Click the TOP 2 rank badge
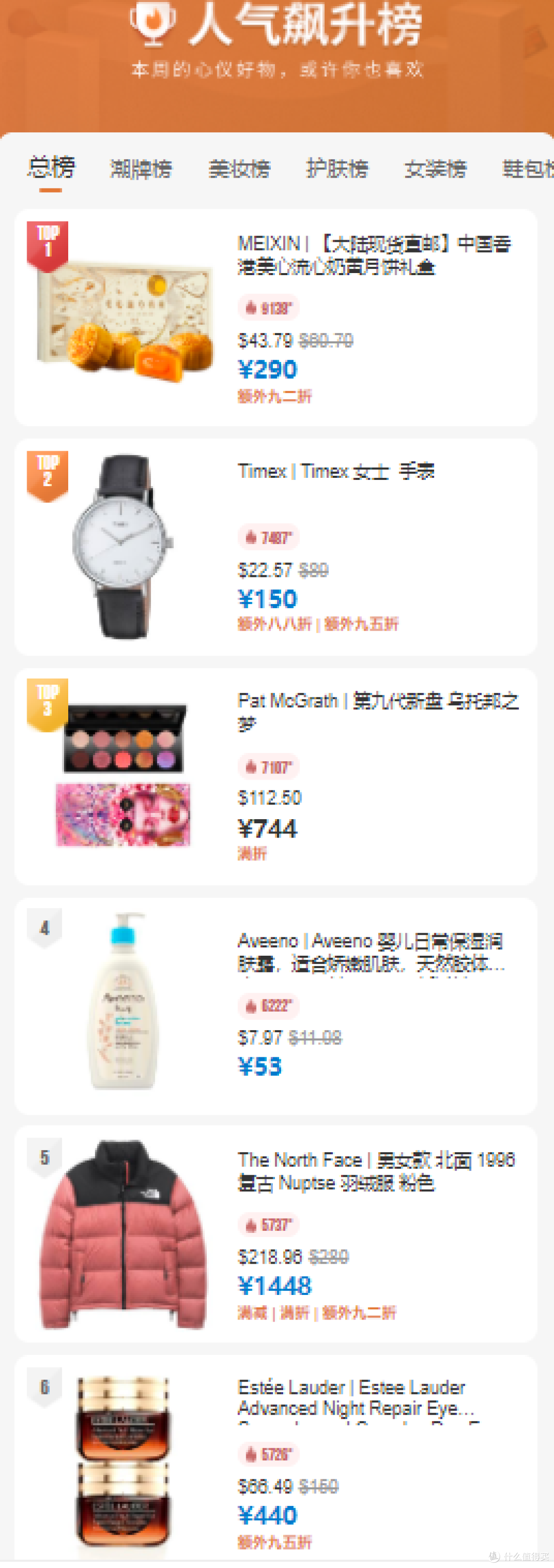This screenshot has width=554, height=1568. coord(47,476)
